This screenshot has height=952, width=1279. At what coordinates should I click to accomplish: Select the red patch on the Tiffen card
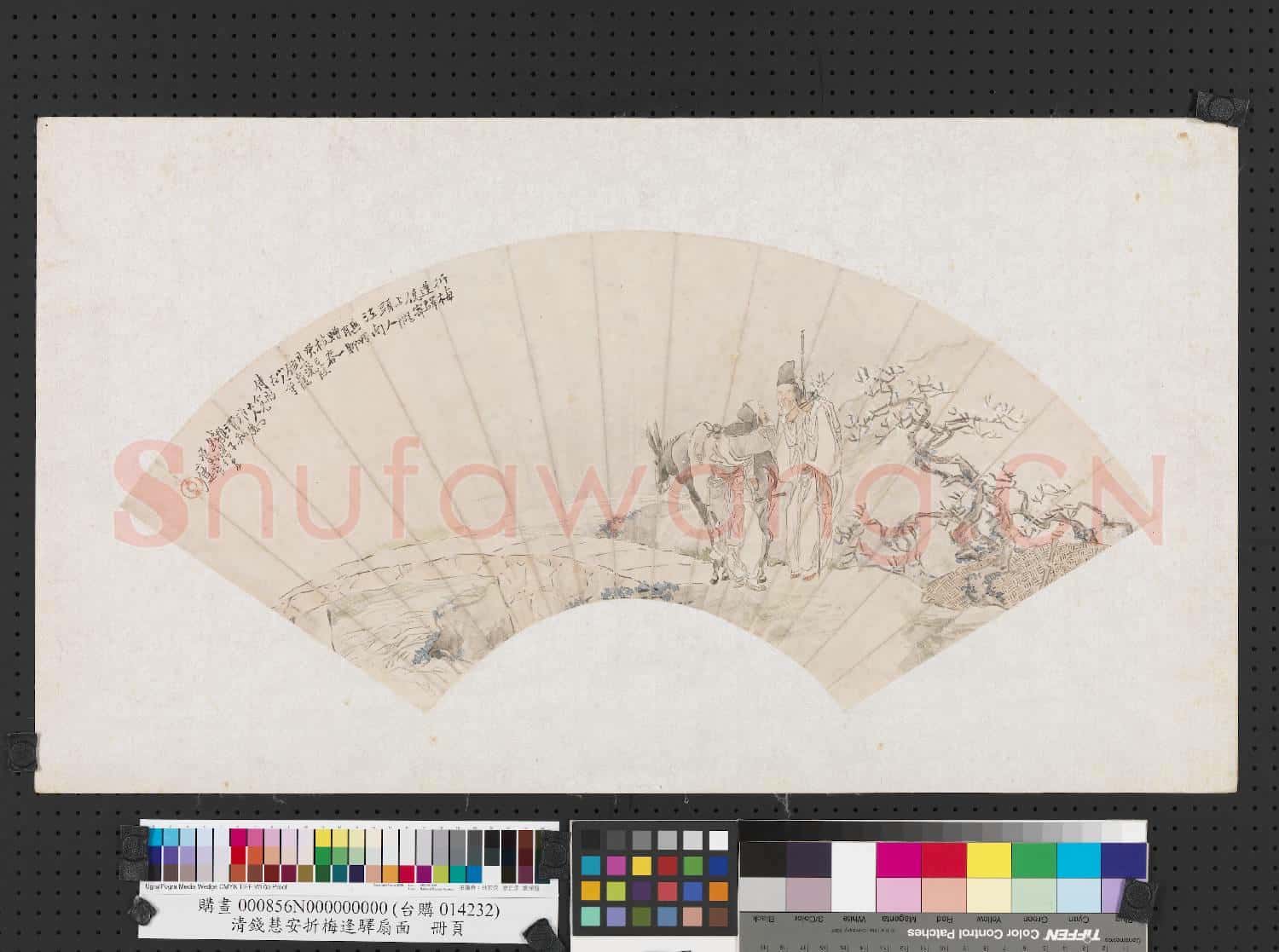(x=943, y=859)
